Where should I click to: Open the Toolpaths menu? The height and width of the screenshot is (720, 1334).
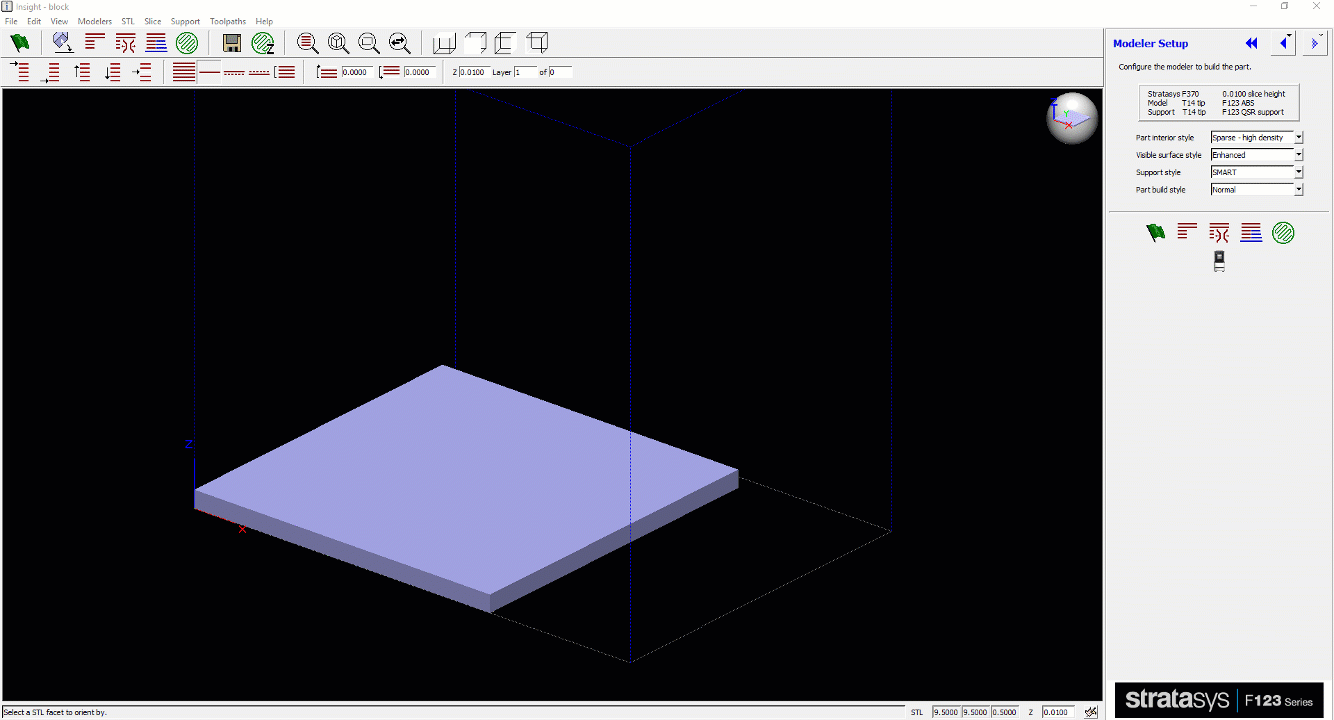click(228, 20)
